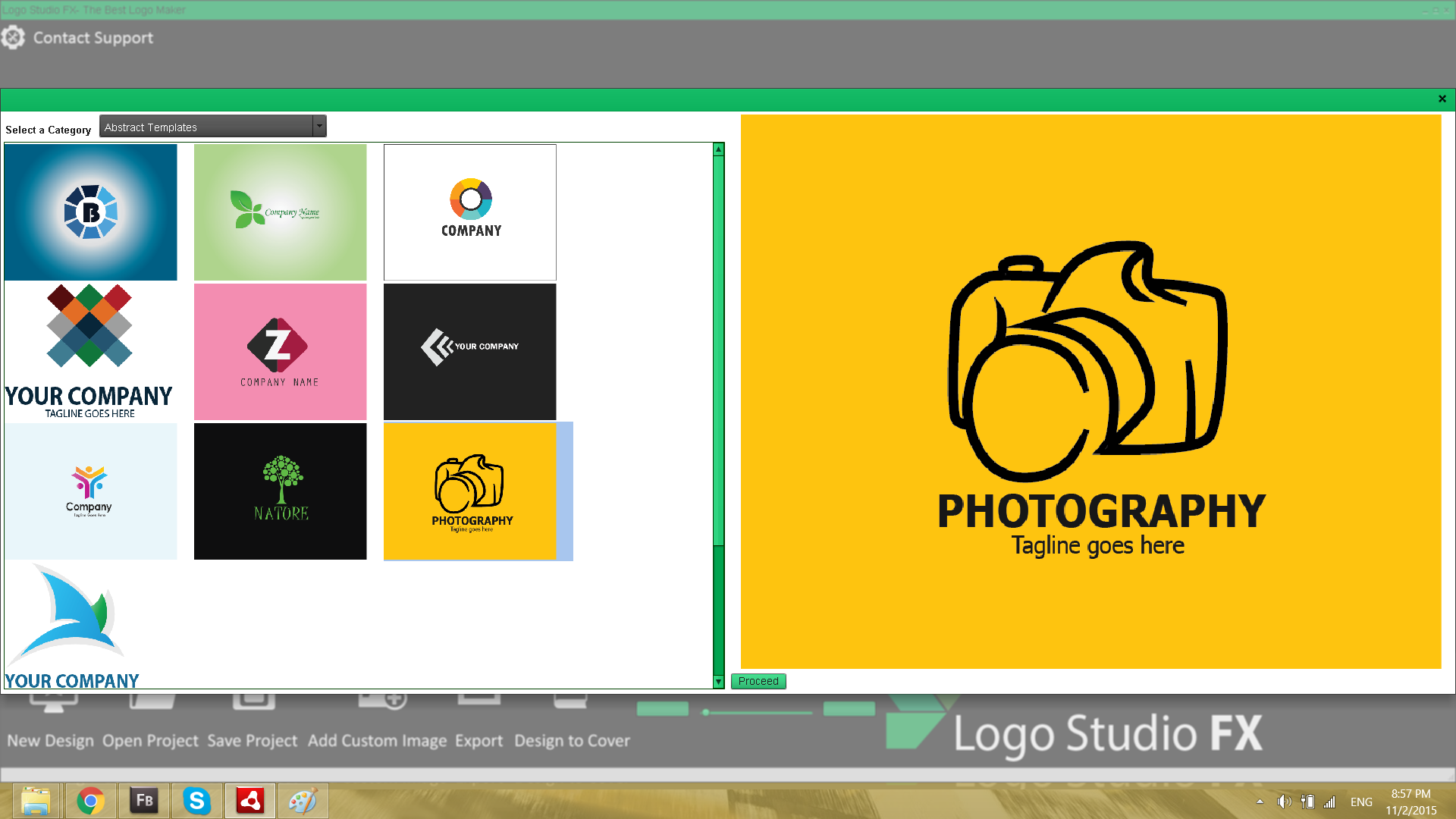Pick the light blue people Company template
The width and height of the screenshot is (1456, 819).
click(x=90, y=491)
